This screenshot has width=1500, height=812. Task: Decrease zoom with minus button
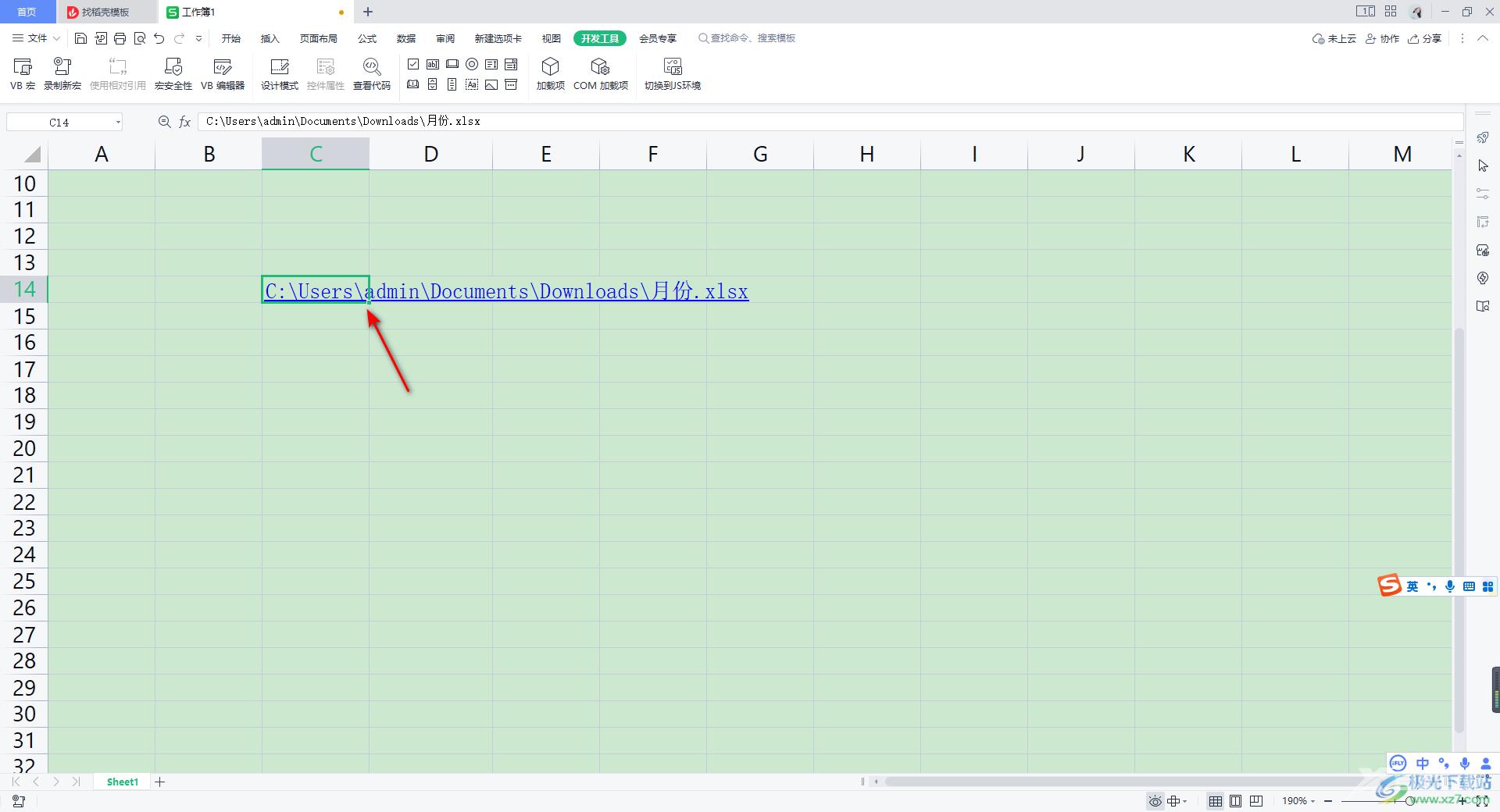click(1328, 801)
